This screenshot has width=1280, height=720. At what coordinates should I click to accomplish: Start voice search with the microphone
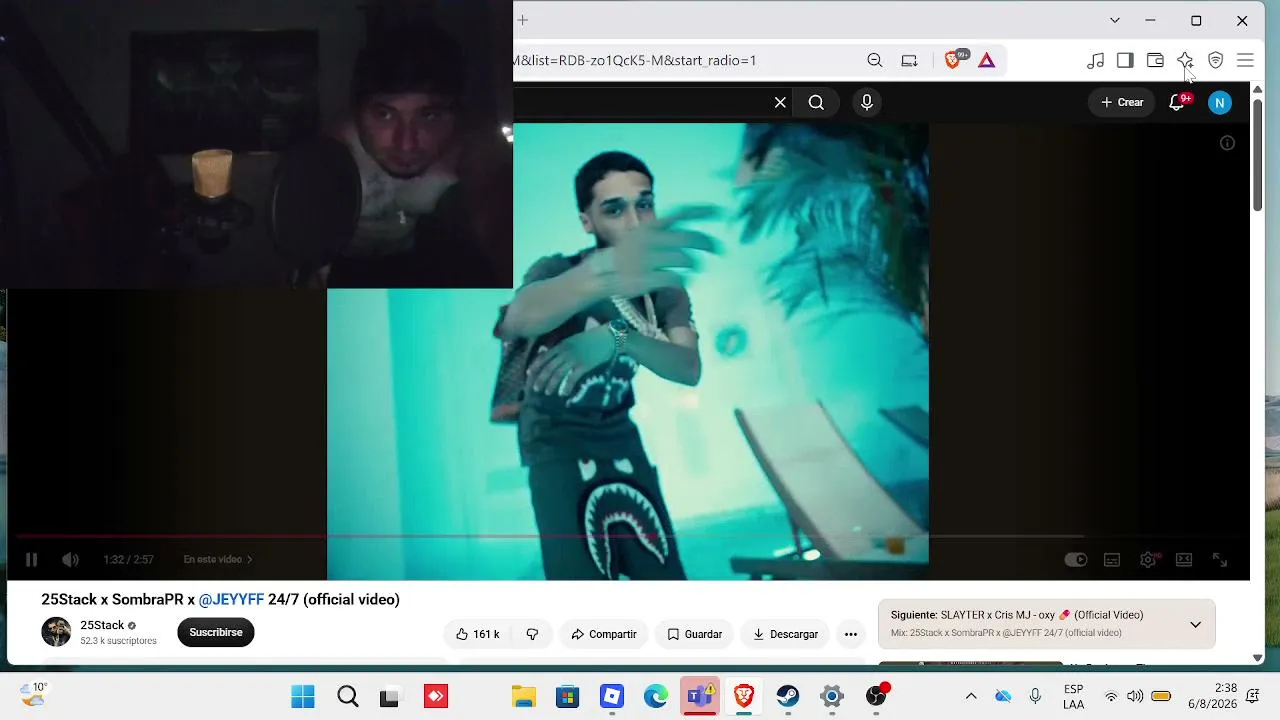point(867,102)
